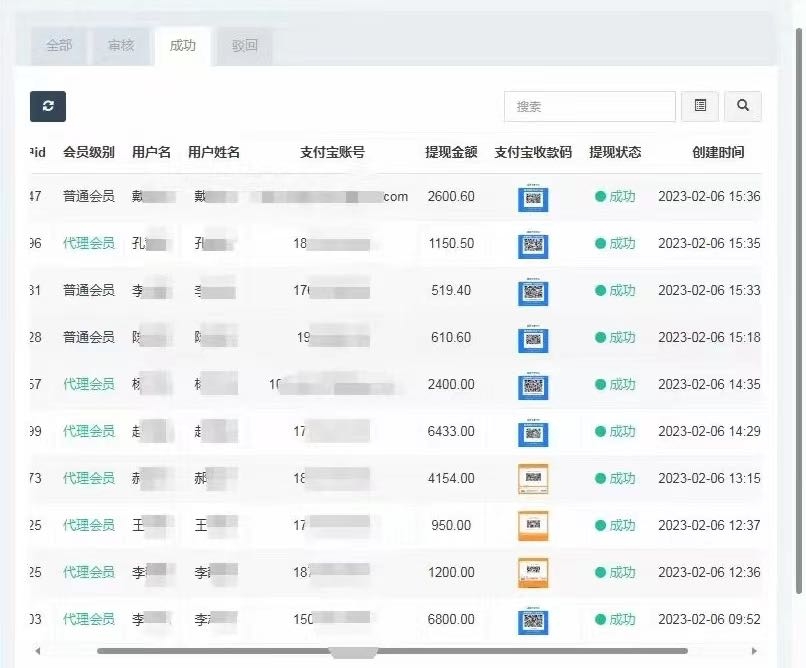The image size is (806, 668).
Task: Open QR code thumbnail for 1150.50 withdrawal
Action: [x=533, y=244]
